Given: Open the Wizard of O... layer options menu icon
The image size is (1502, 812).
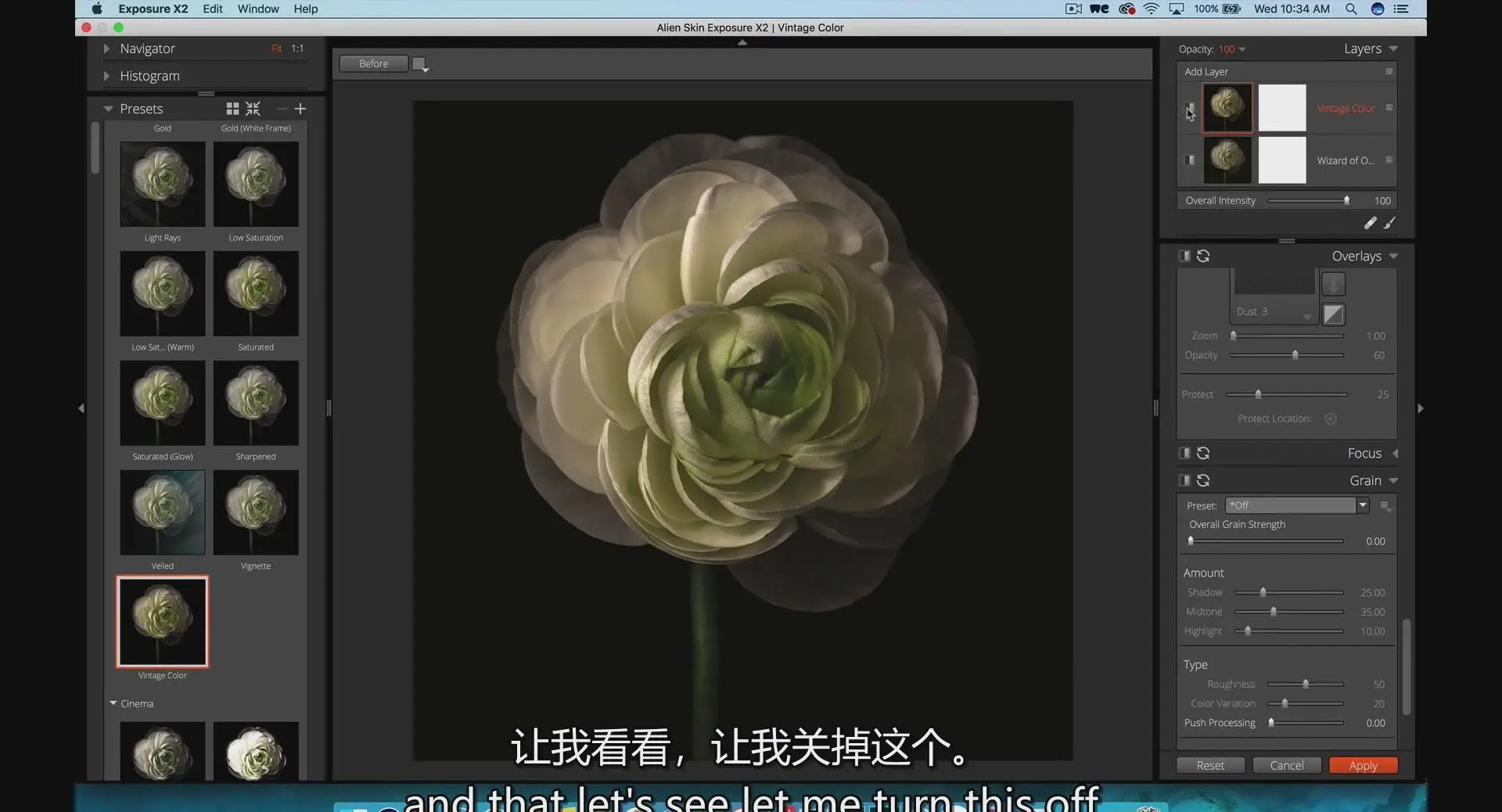Looking at the screenshot, I should 1389,160.
